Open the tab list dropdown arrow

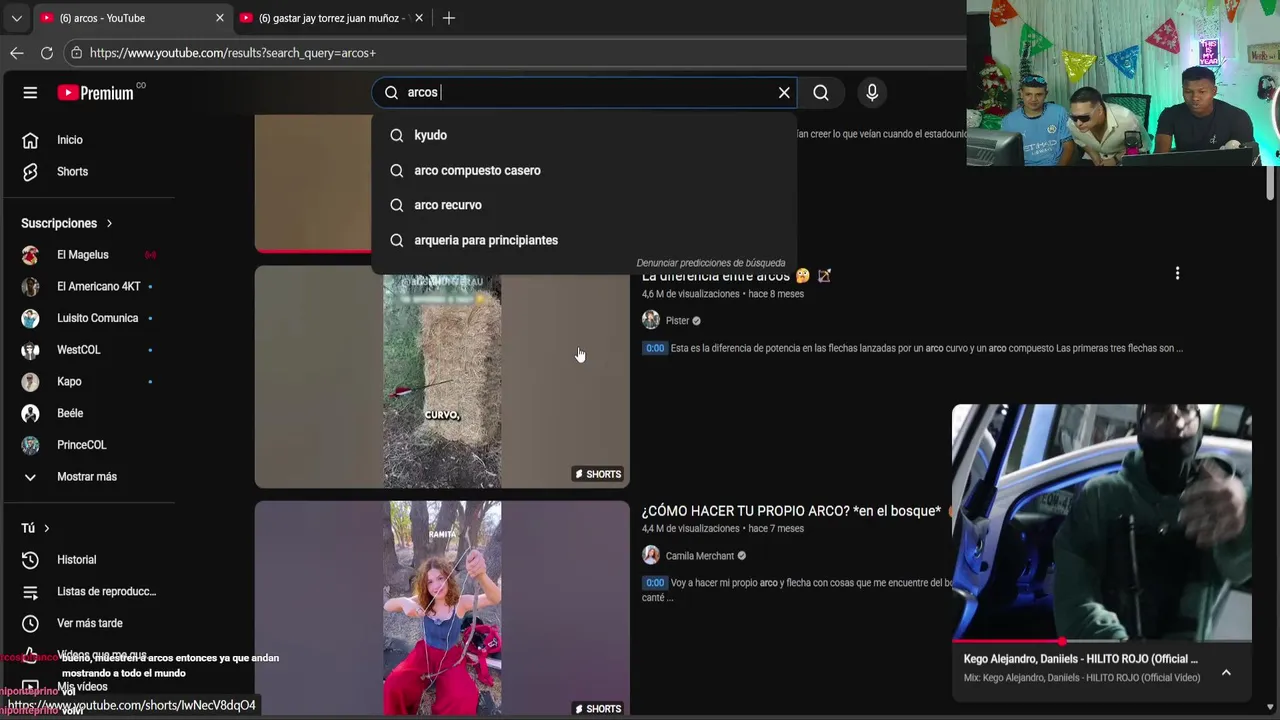coord(16,18)
